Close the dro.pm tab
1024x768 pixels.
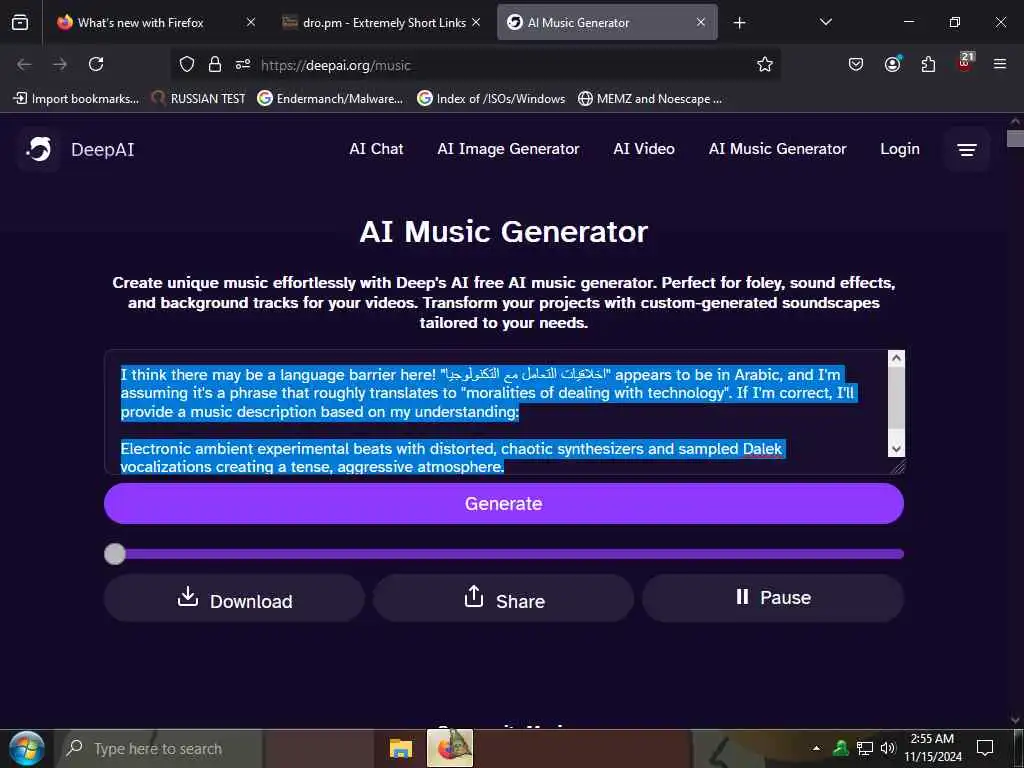[x=476, y=22]
